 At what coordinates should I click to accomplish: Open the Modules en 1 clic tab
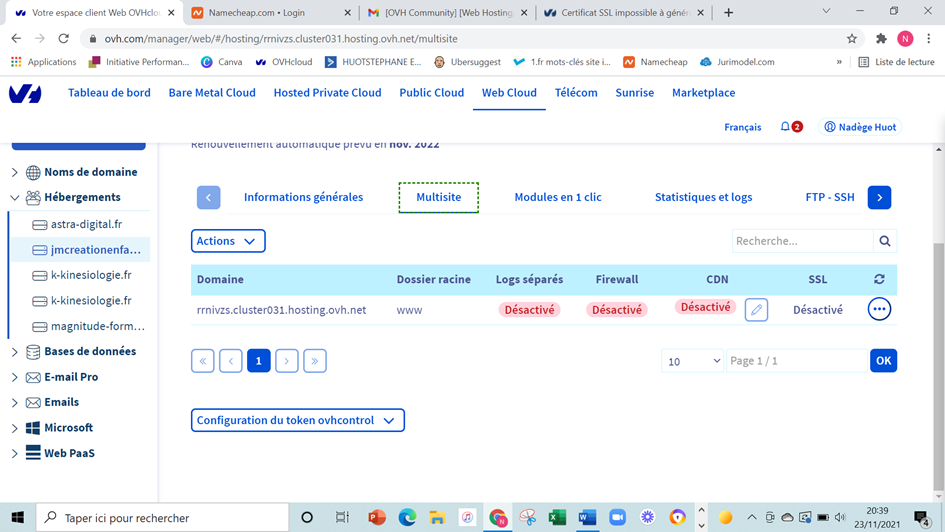(557, 197)
